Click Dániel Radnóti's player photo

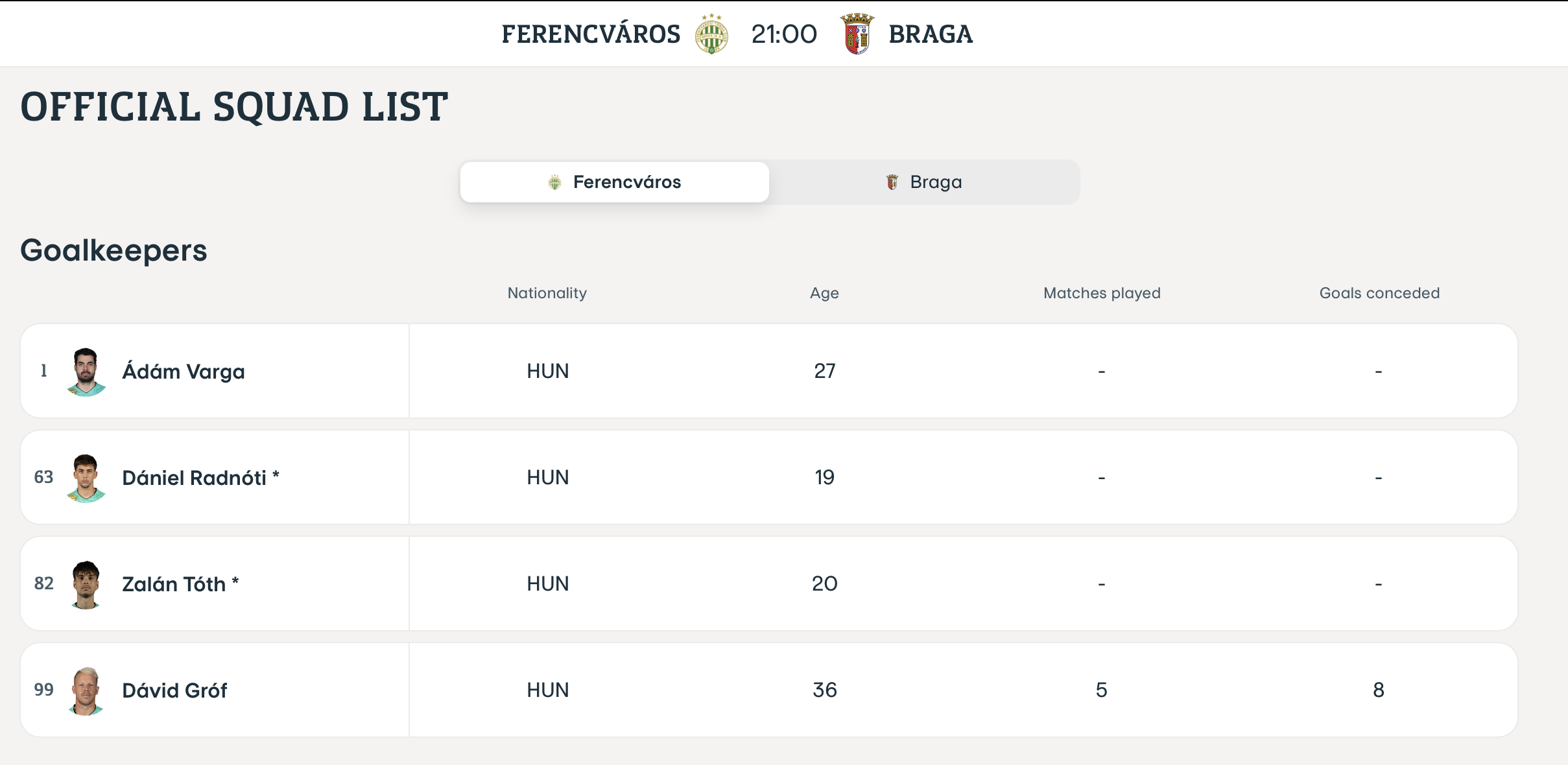(86, 478)
